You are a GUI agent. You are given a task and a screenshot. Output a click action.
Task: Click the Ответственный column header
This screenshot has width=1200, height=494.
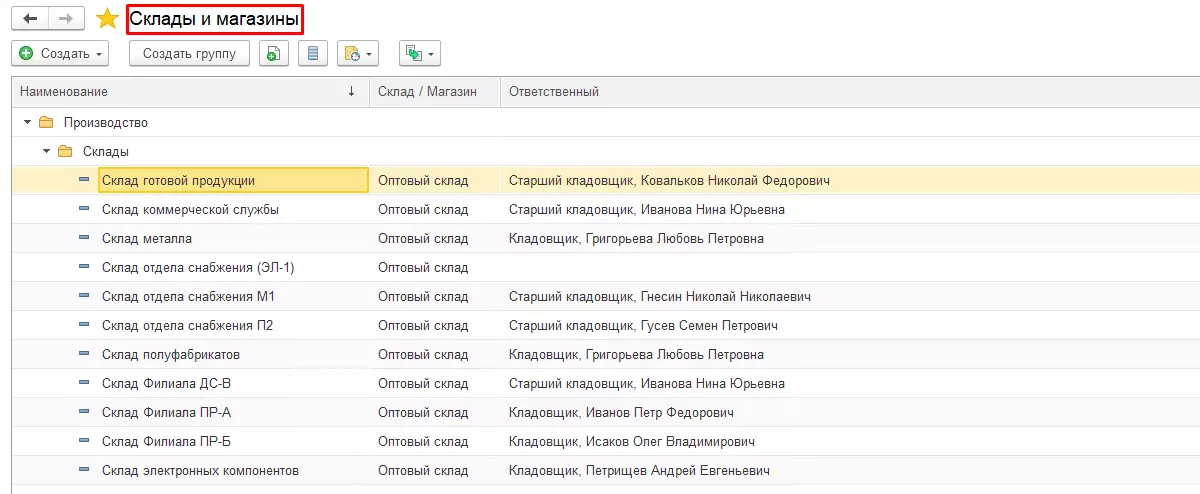pyautogui.click(x=553, y=92)
